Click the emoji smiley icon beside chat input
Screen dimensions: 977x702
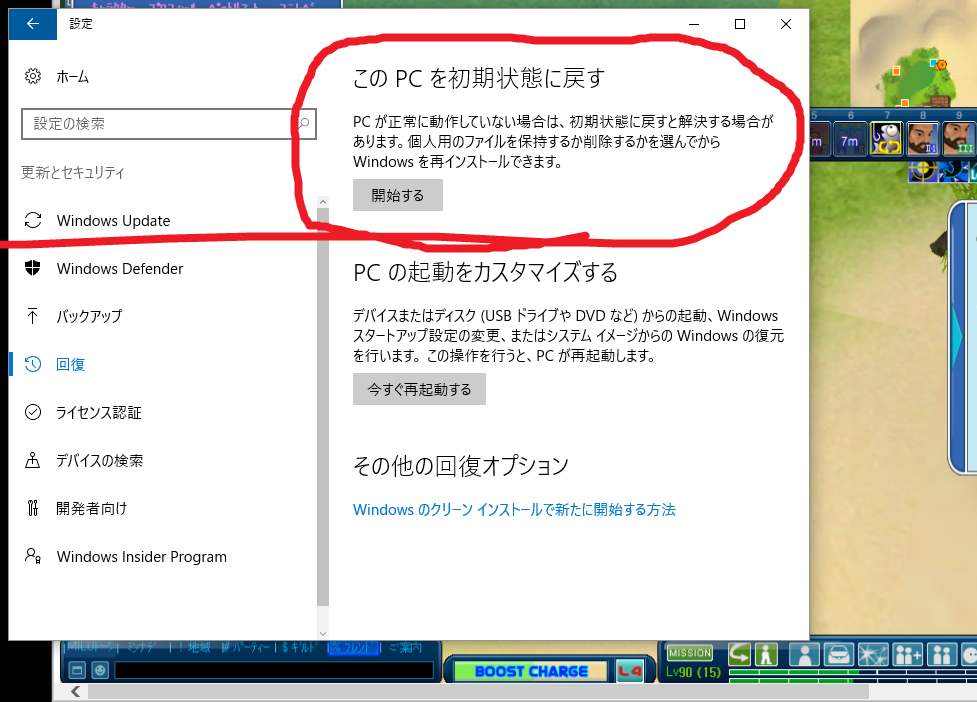click(x=99, y=670)
